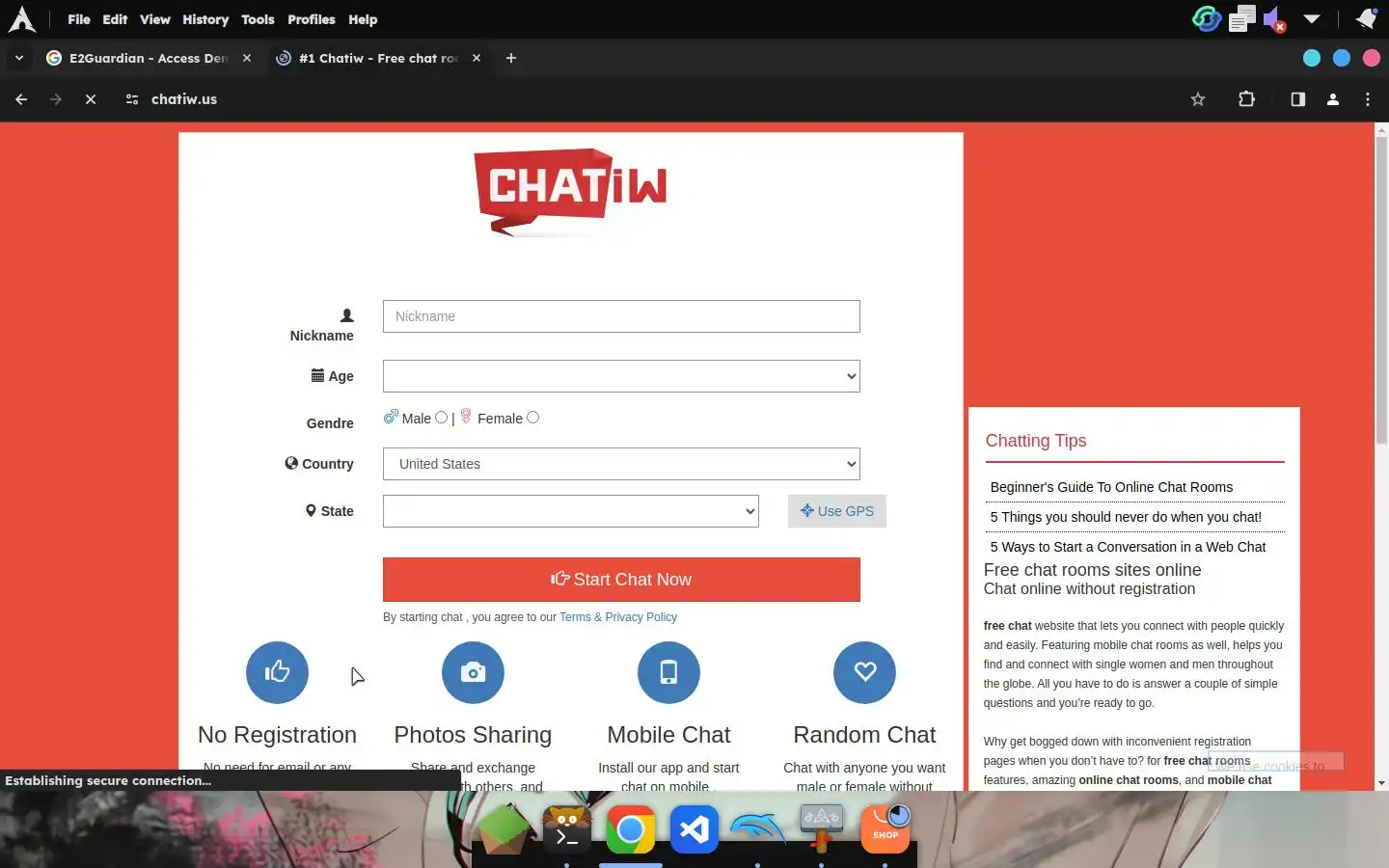This screenshot has height=868, width=1389.
Task: Click the Use GPS button
Action: [837, 511]
